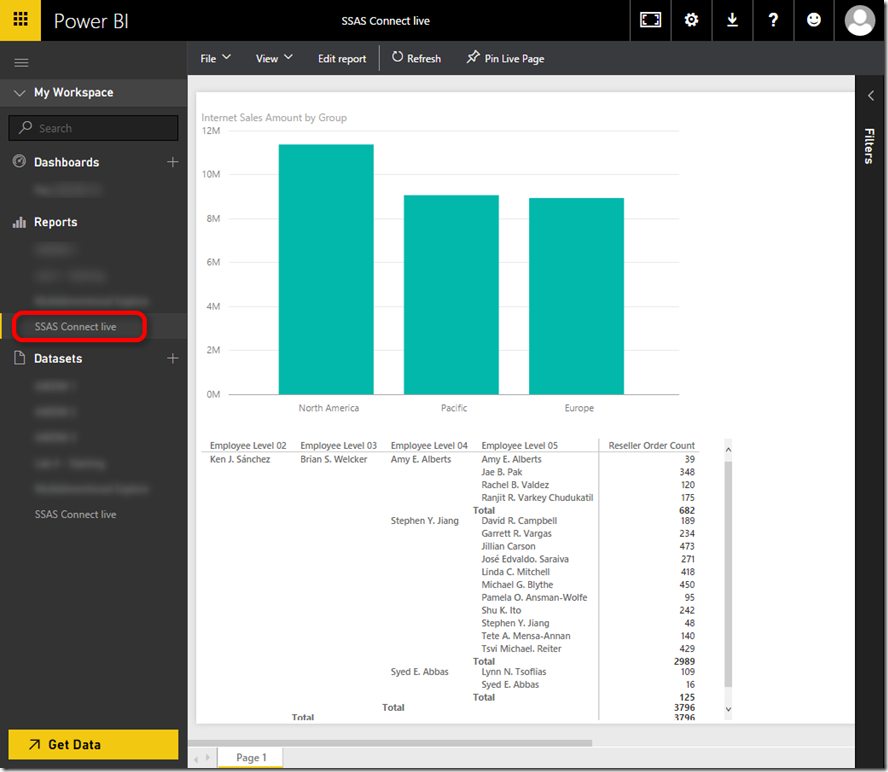Click the Jae B. Pak row
This screenshot has height=772, width=888.
(x=502, y=472)
